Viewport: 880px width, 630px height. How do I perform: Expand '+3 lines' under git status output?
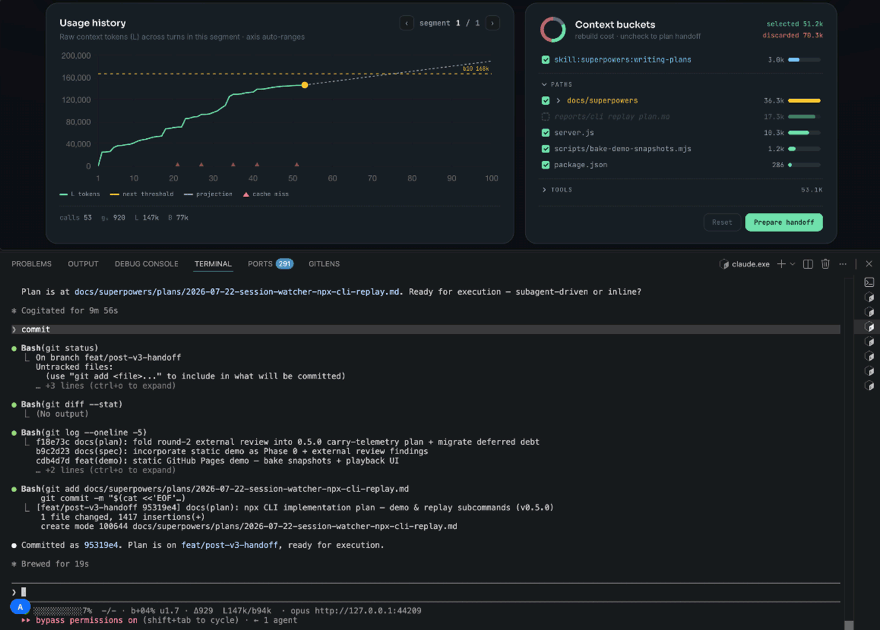(x=106, y=386)
